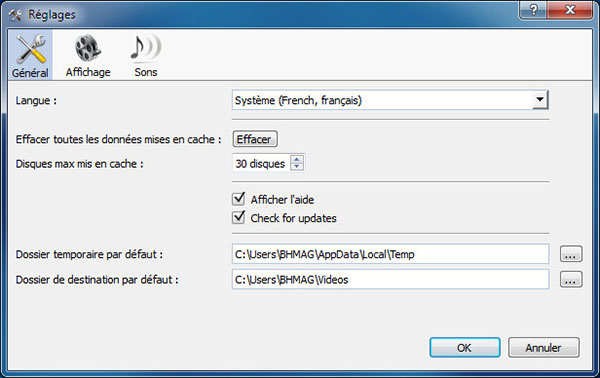Uncheck the Check for updates checkbox
The image size is (600, 378).
coord(238,217)
